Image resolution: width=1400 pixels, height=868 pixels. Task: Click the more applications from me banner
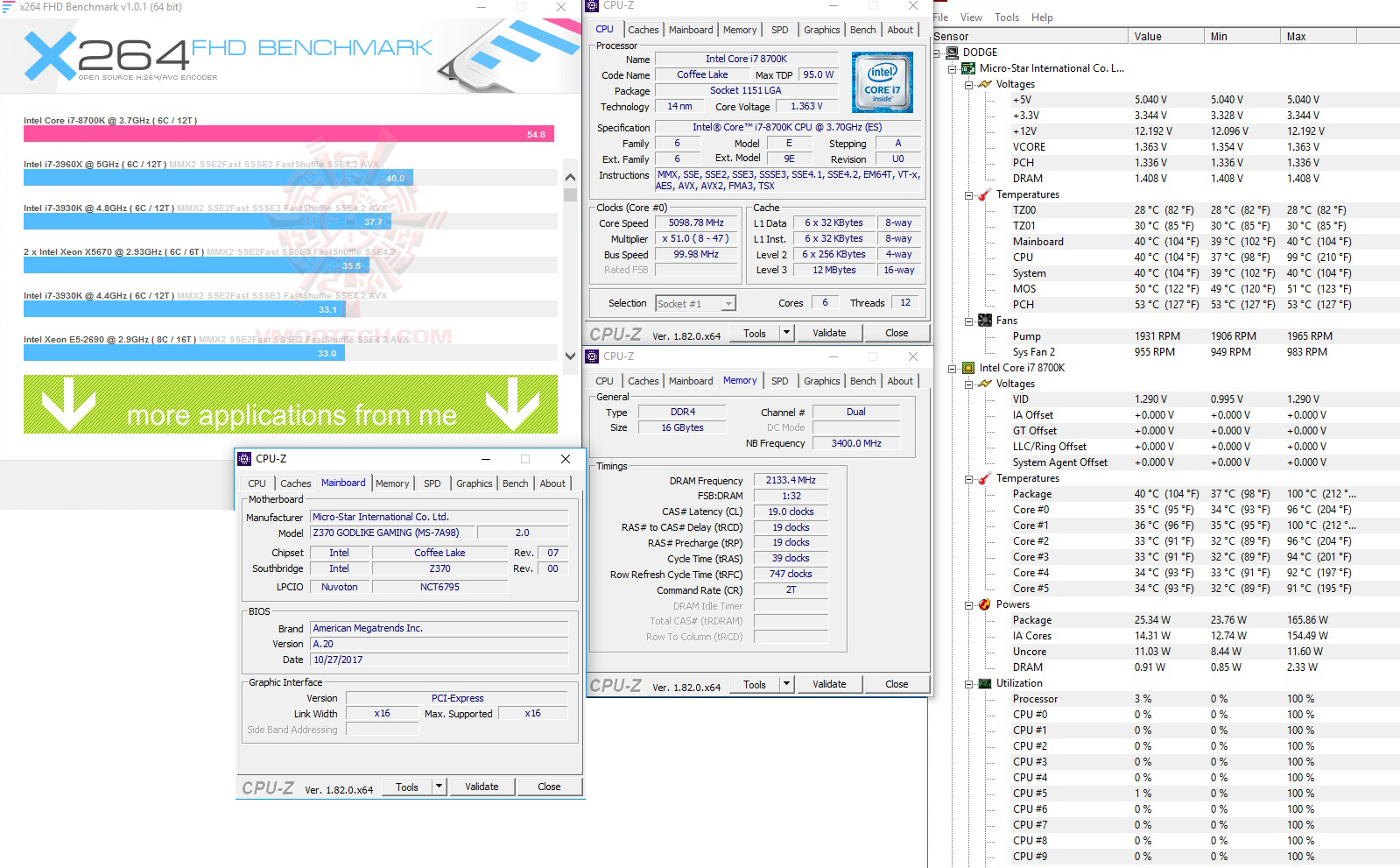point(291,405)
